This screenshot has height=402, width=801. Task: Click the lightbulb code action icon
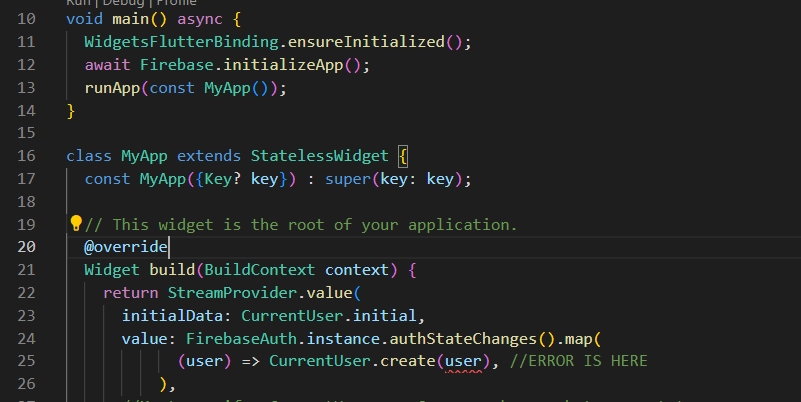click(76, 223)
